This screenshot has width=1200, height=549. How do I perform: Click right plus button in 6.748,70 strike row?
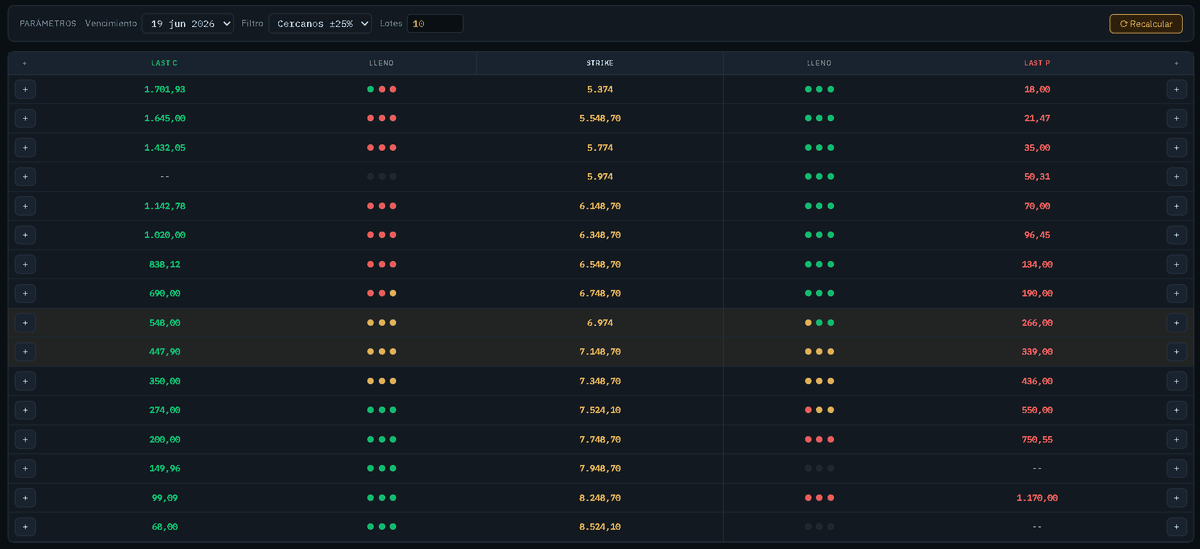click(1175, 293)
